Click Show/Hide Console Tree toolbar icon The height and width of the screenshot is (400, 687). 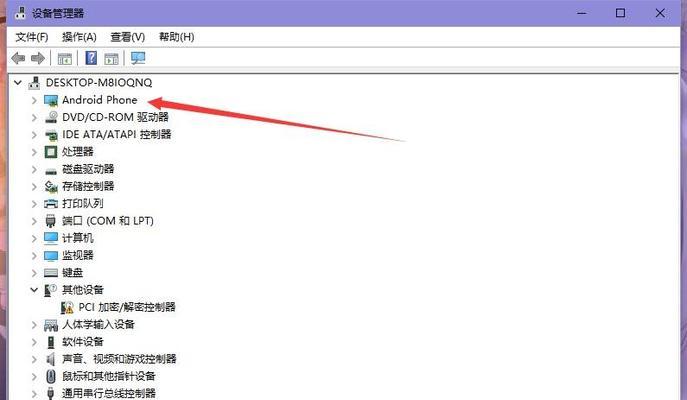click(65, 58)
